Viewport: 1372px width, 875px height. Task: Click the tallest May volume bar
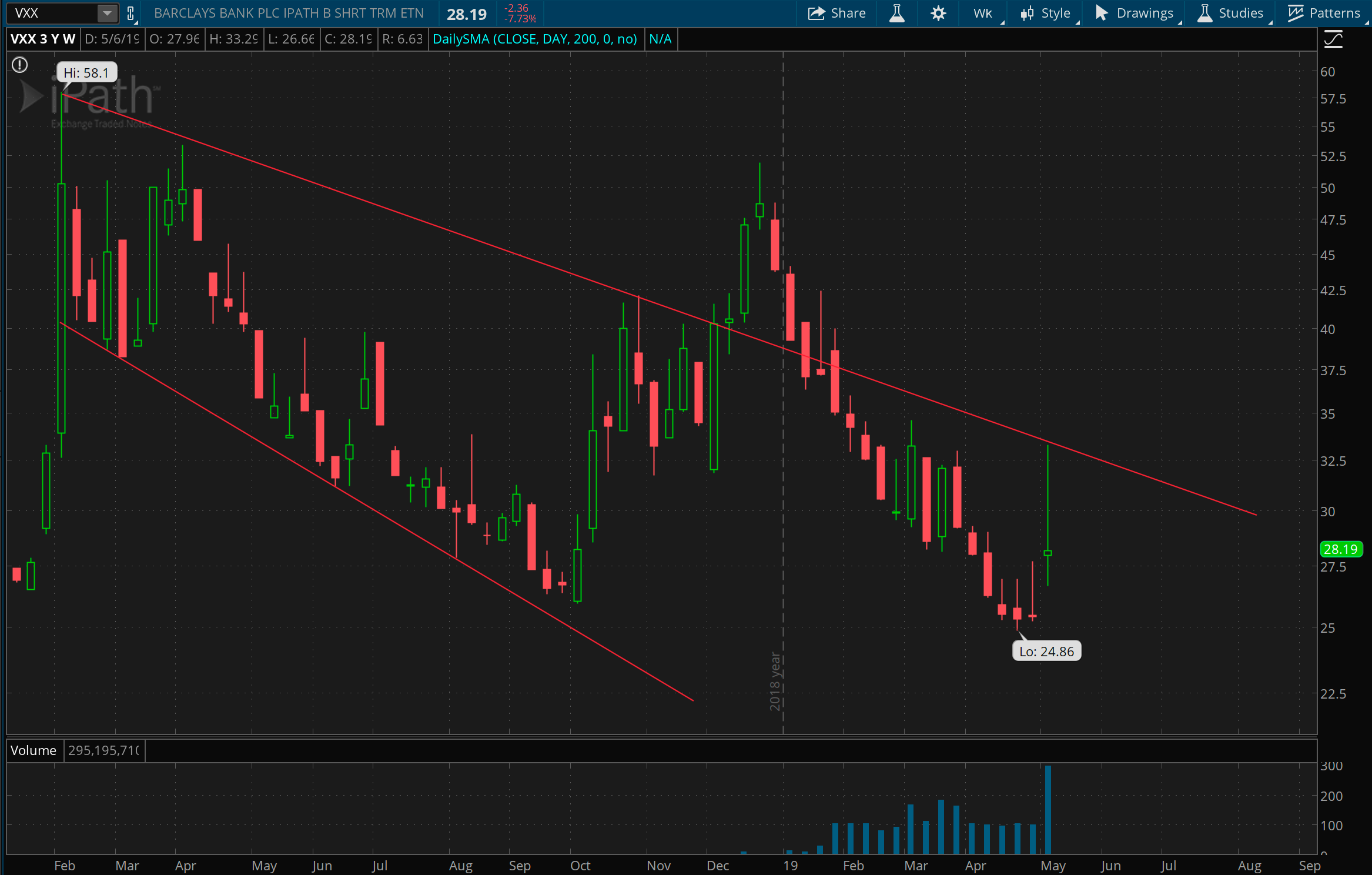(1048, 809)
